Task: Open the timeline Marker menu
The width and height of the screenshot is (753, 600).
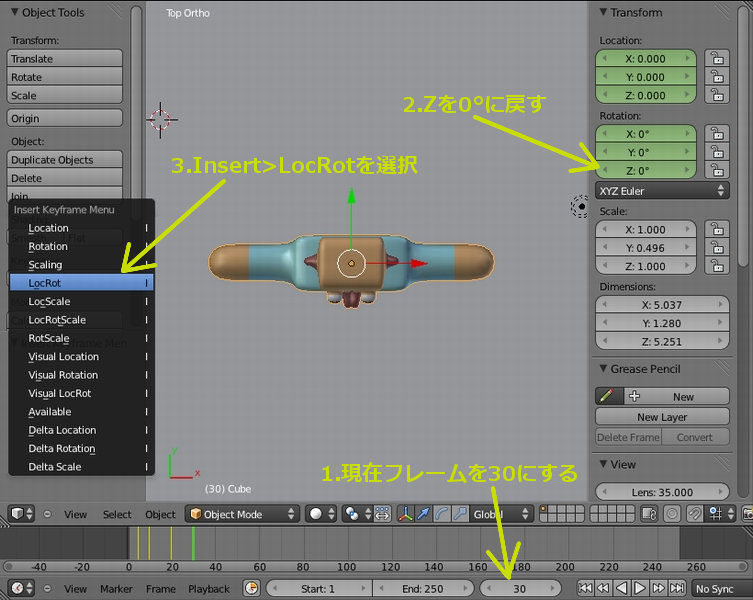Action: point(116,588)
